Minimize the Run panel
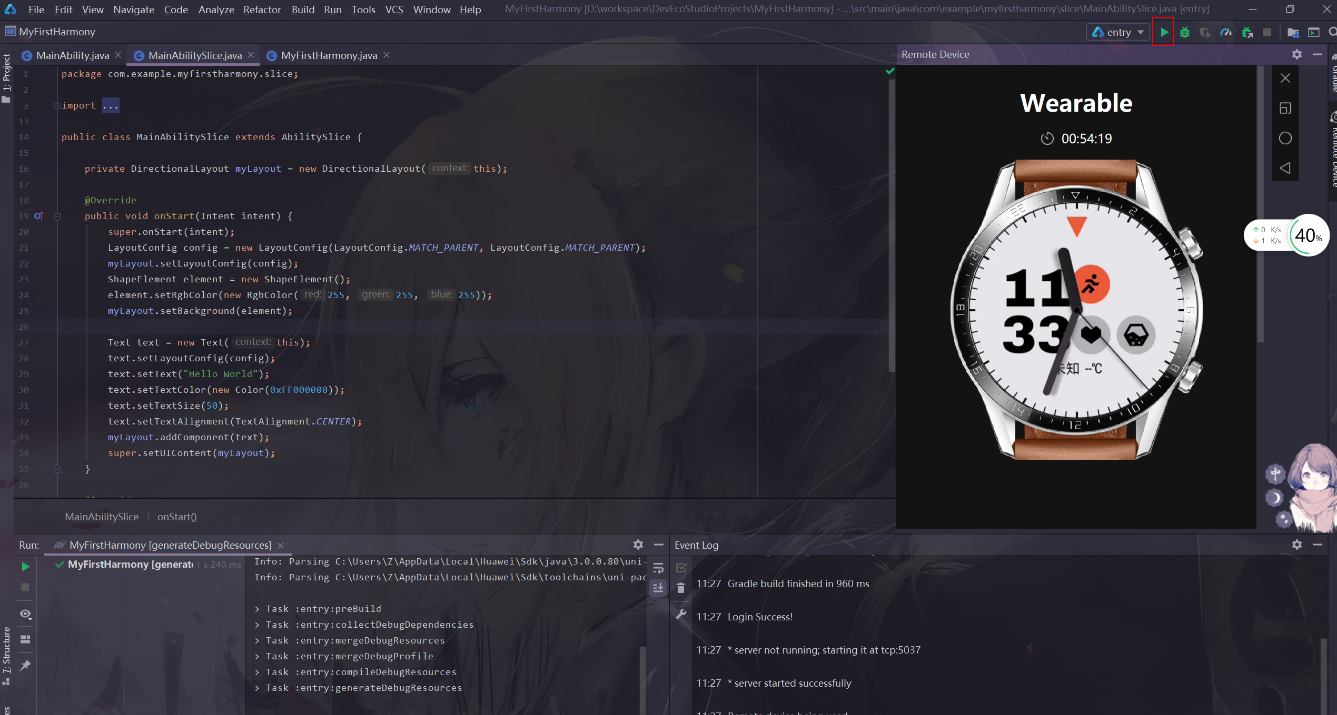This screenshot has width=1337, height=715. coord(658,545)
